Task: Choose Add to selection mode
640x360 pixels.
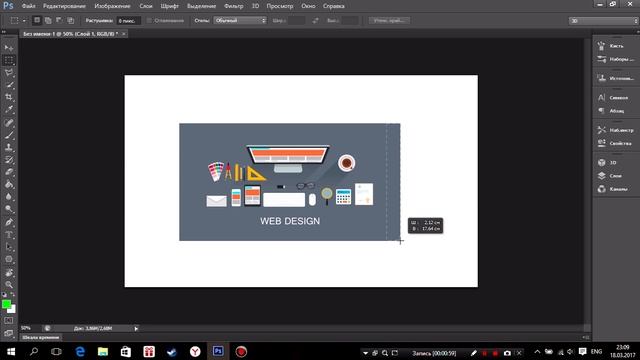Action: click(x=48, y=20)
